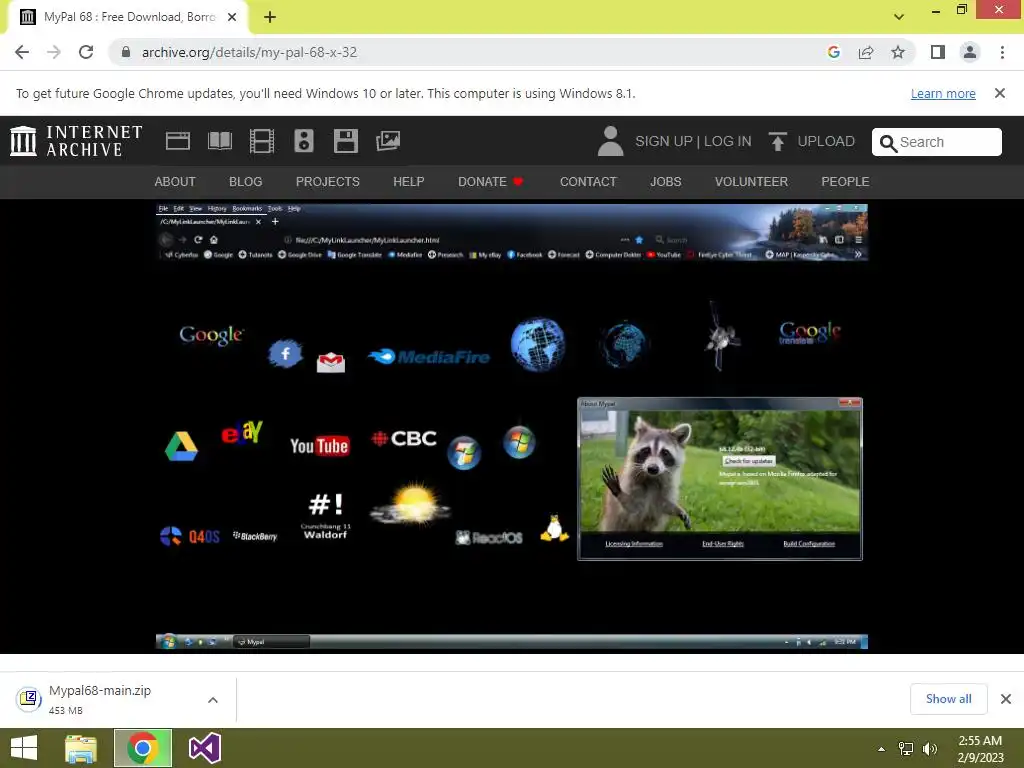Image resolution: width=1024 pixels, height=768 pixels.
Task: Click the MyPal screenshot preview image
Action: [511, 427]
